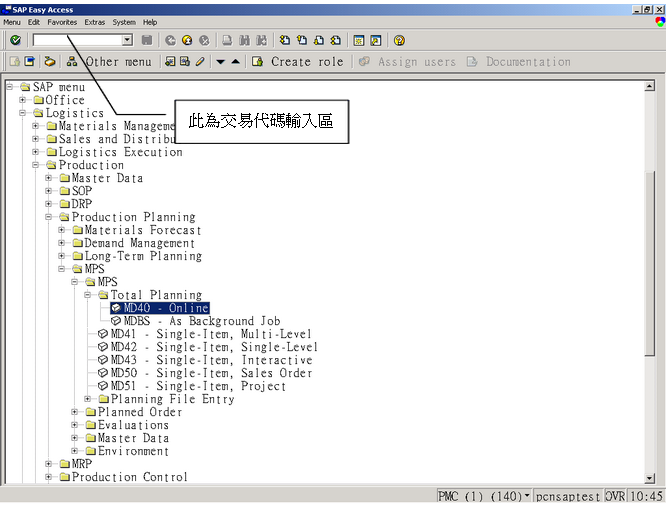Expand the SOP folder node
This screenshot has height=506, width=666.
pos(48,191)
